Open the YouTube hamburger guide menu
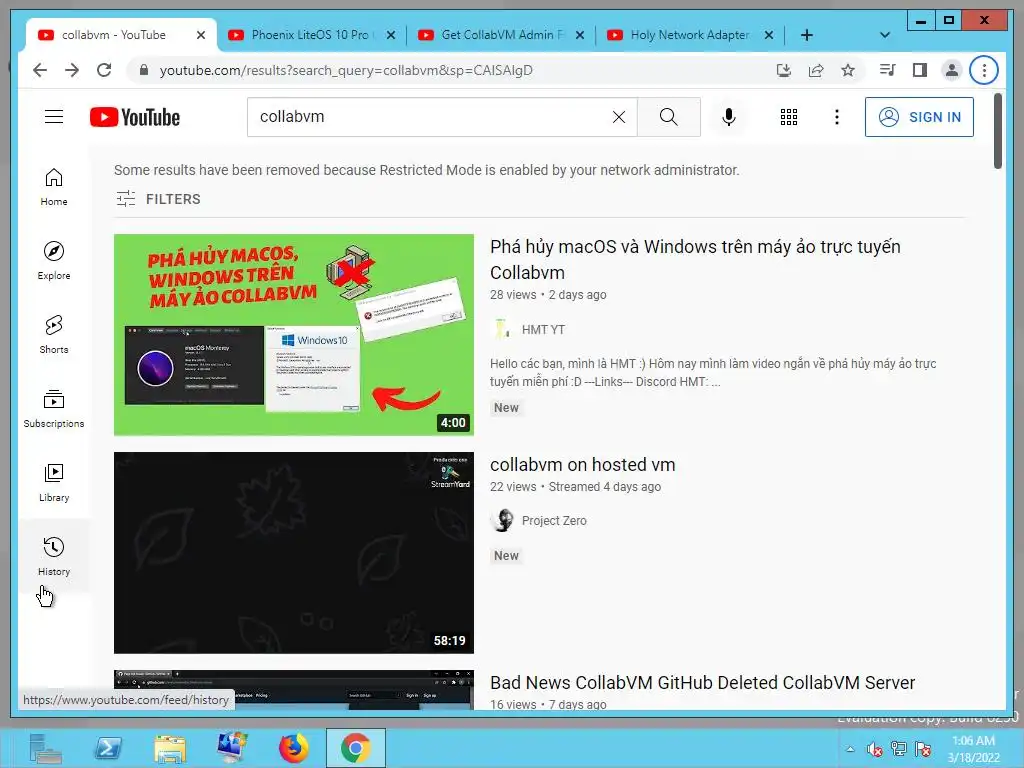The image size is (1024, 768). coord(54,117)
